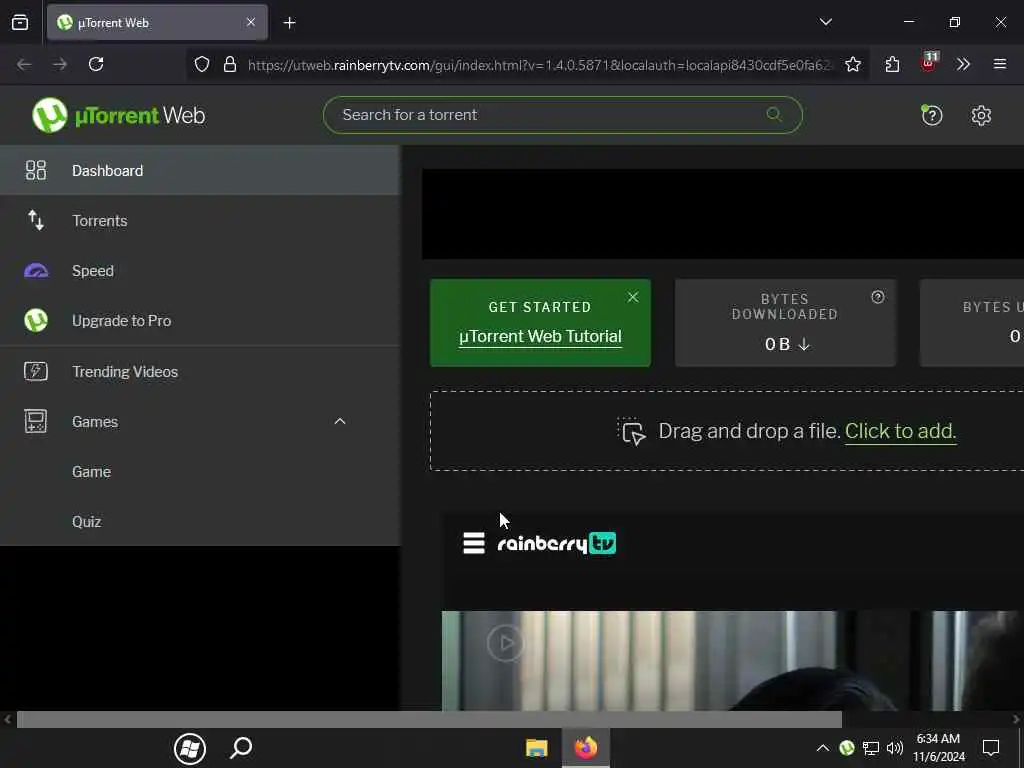Open a new browser tab
The height and width of the screenshot is (768, 1024).
290,23
